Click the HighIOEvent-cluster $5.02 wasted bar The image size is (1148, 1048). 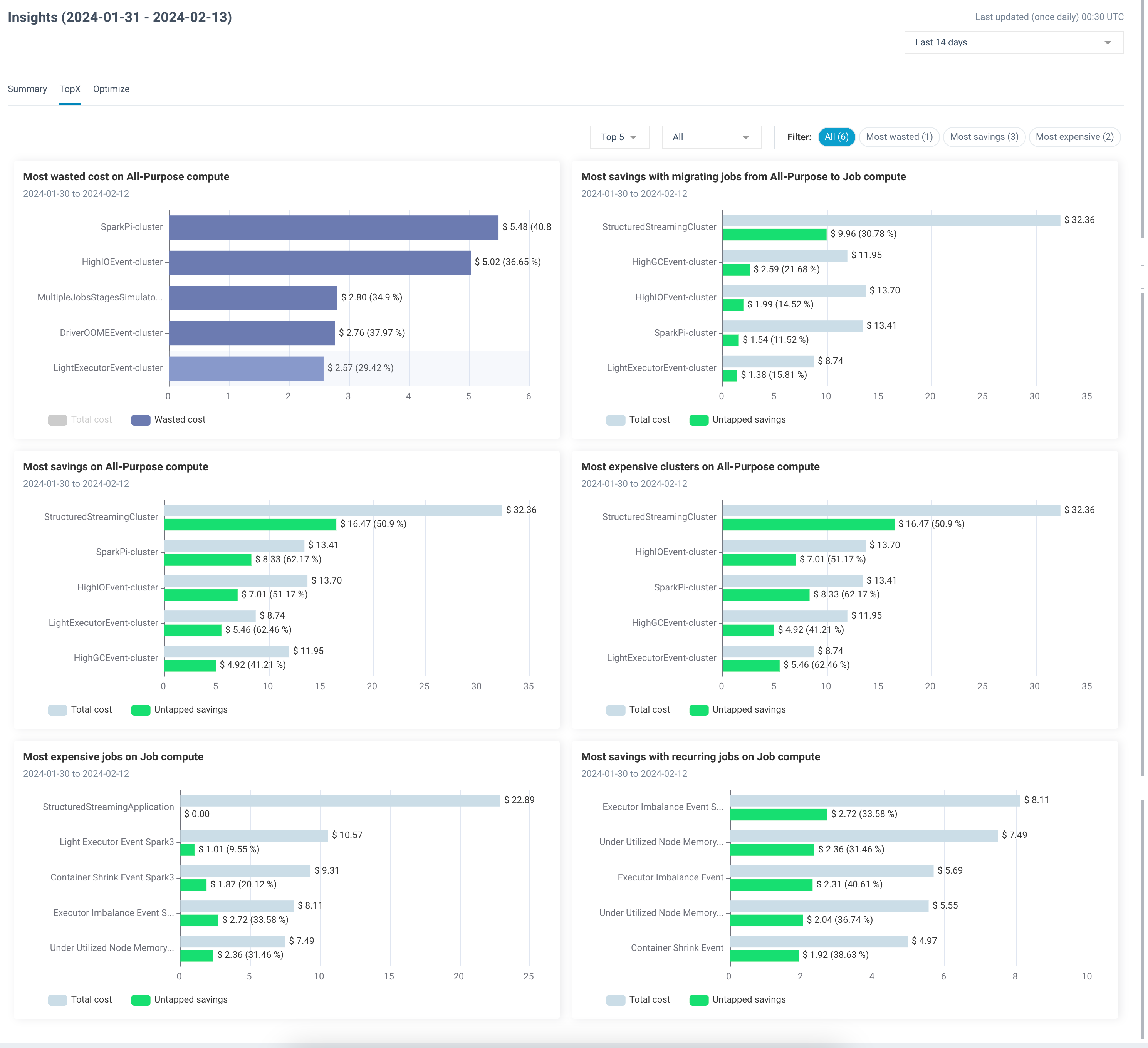pyautogui.click(x=320, y=262)
